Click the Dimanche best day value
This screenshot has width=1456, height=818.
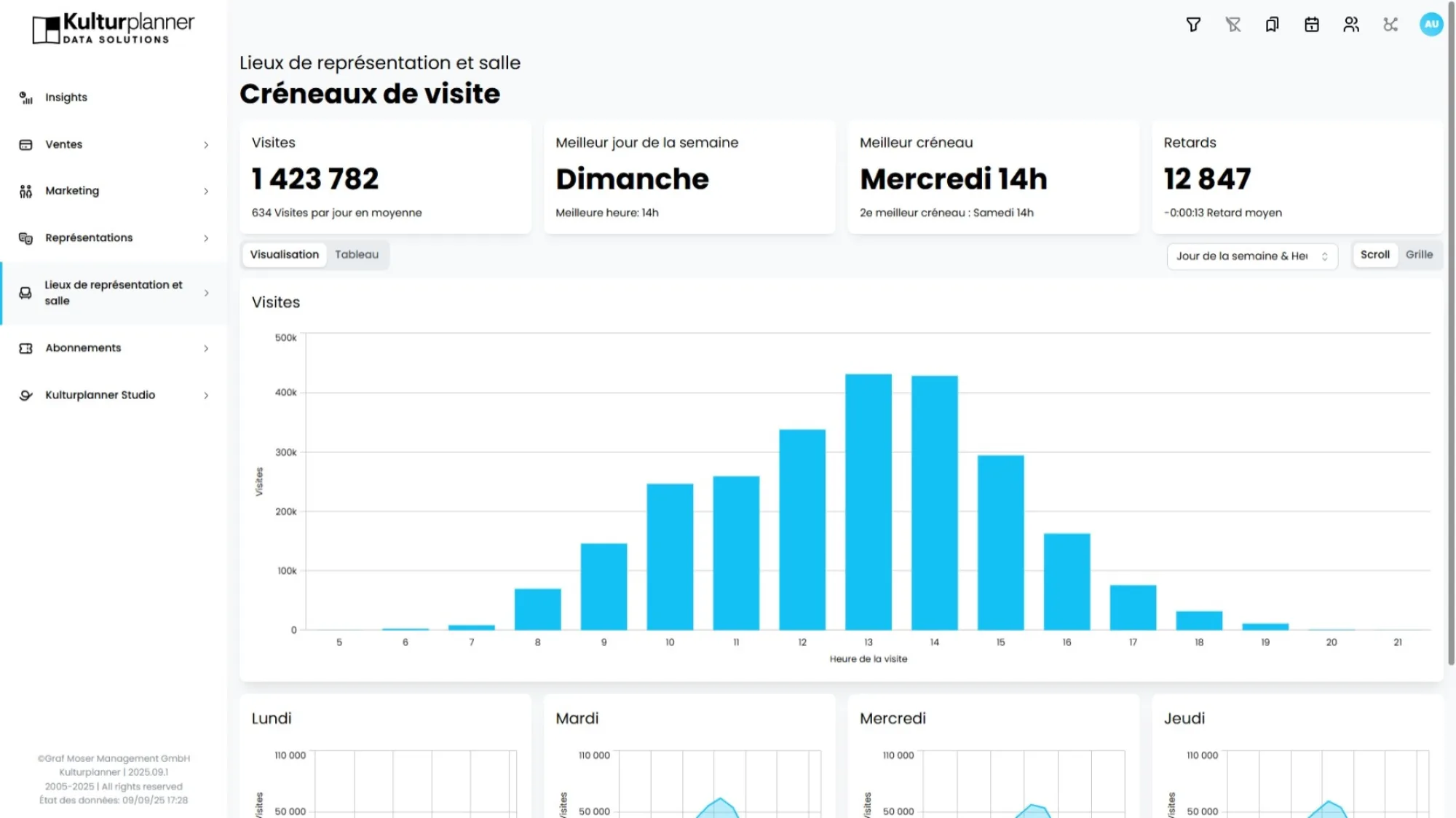[x=632, y=179]
